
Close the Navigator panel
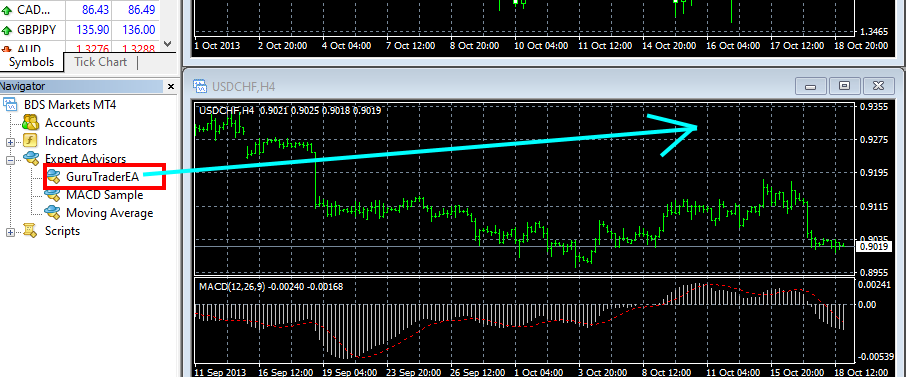[x=171, y=87]
